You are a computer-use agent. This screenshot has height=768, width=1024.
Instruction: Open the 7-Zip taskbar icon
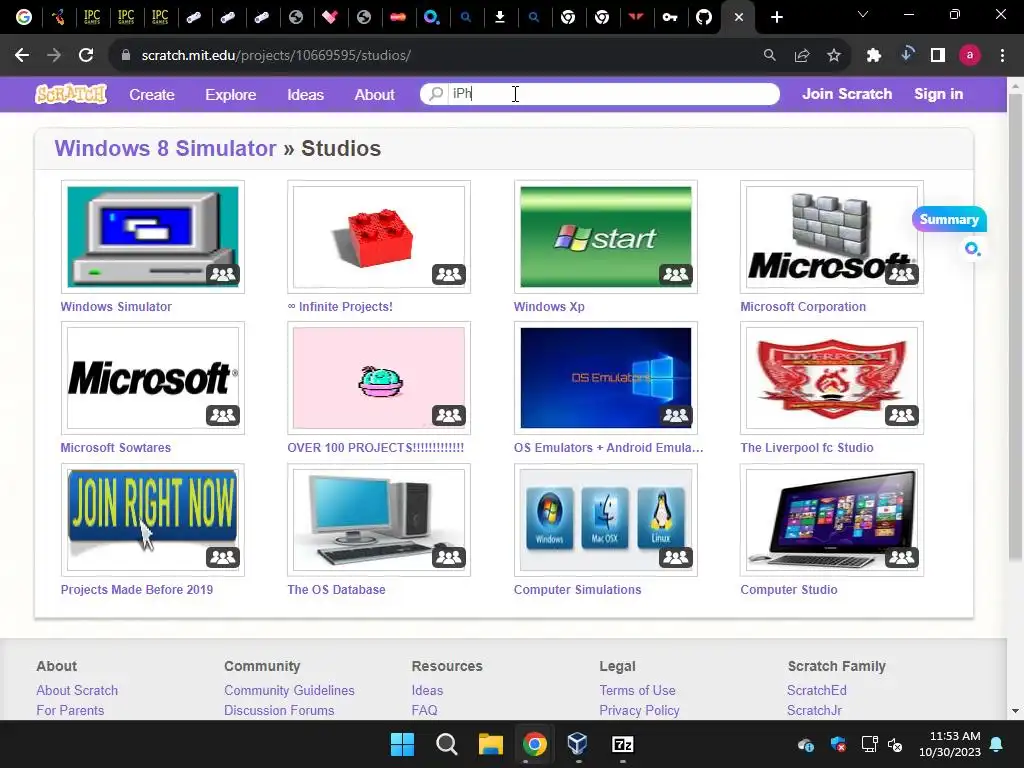(x=622, y=744)
